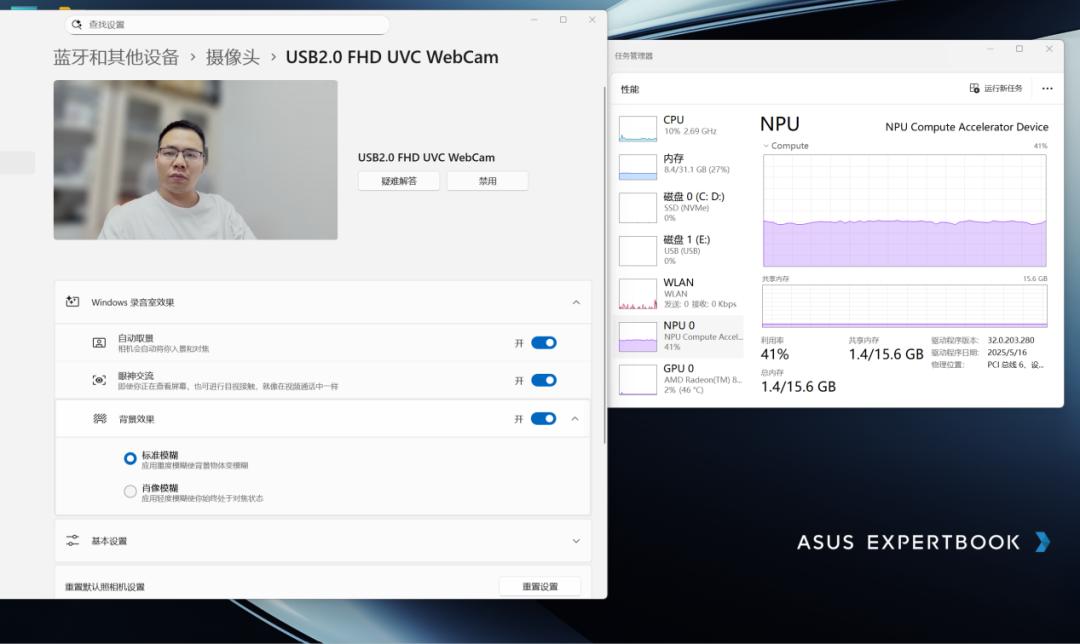Click the '32.0.203.280' driver version text
The width and height of the screenshot is (1080, 644).
coord(1010,340)
